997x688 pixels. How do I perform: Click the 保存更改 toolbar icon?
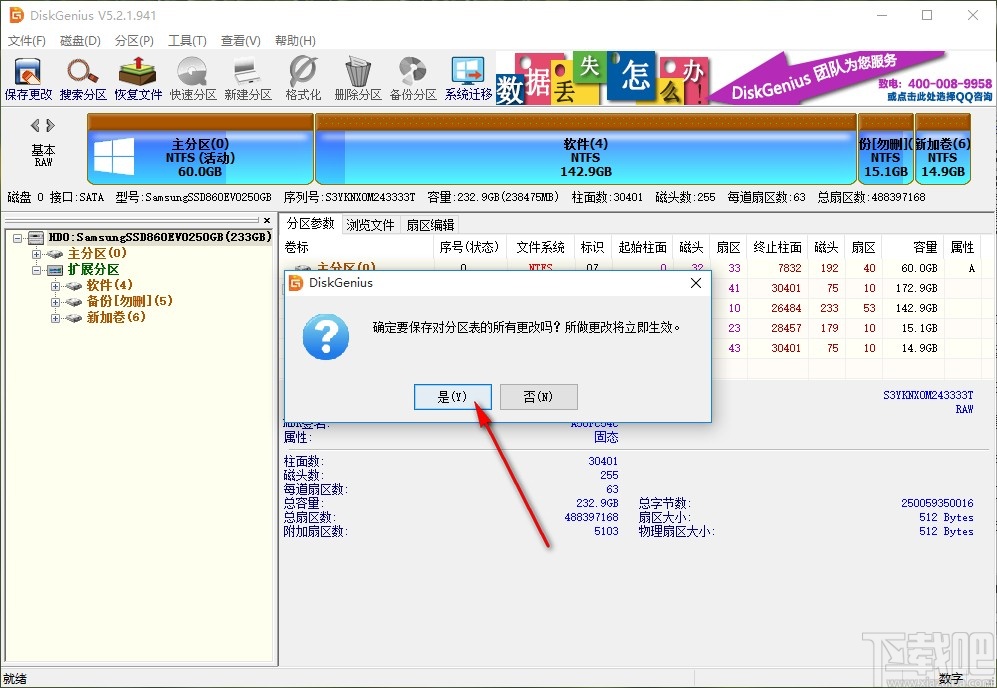(28, 79)
